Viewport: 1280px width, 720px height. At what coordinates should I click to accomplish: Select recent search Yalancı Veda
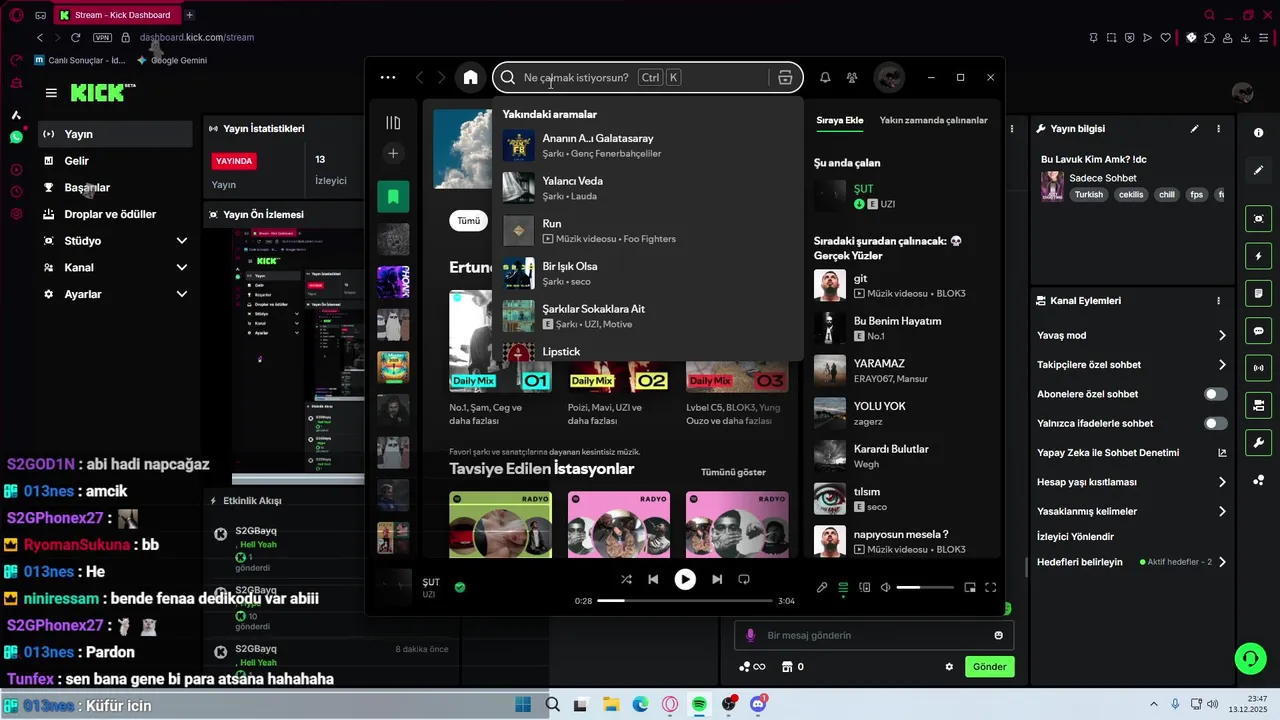point(648,188)
